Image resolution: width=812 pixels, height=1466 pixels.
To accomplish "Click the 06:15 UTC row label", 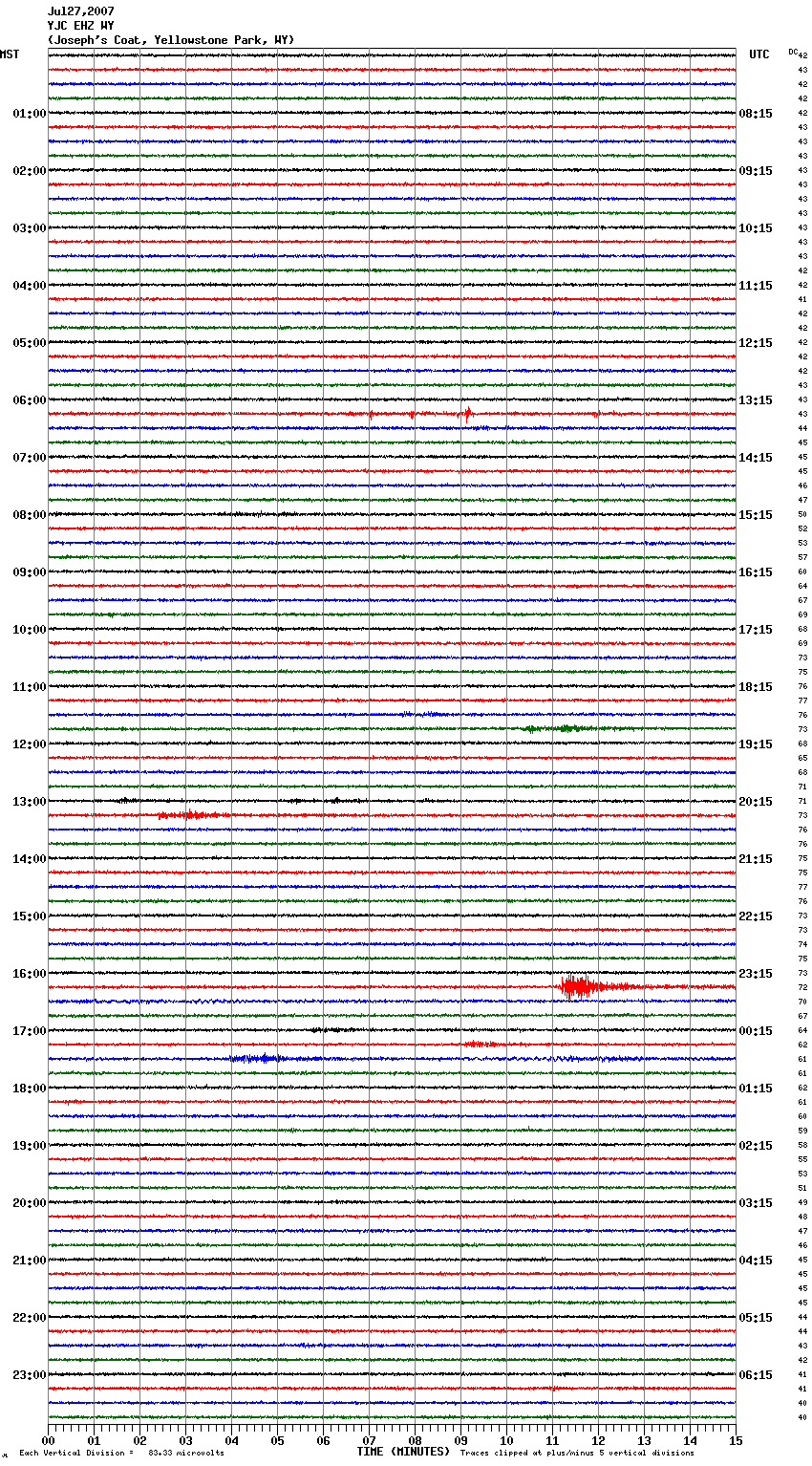I will pyautogui.click(x=756, y=1375).
